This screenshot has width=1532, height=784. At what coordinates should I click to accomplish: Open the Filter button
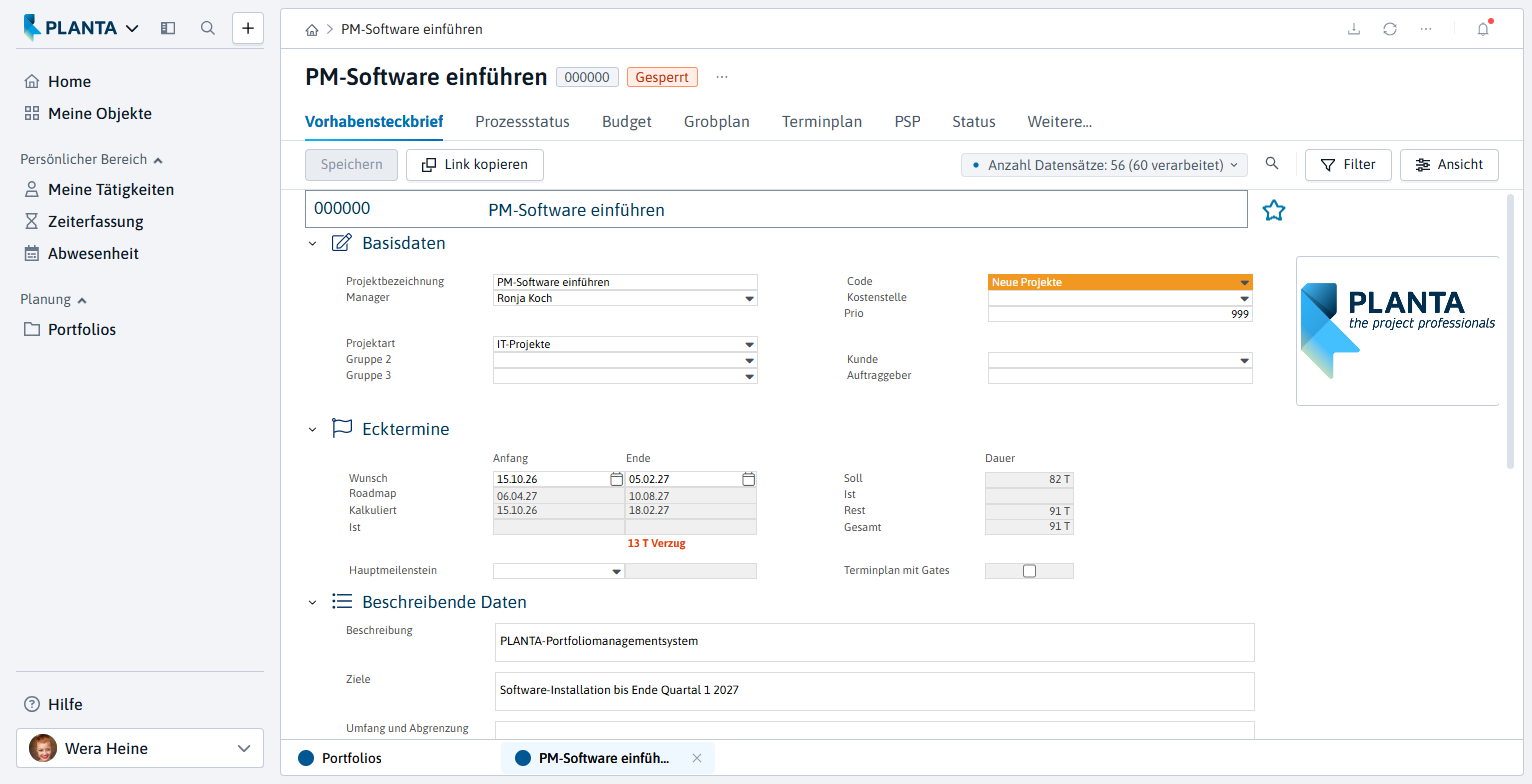(1348, 165)
